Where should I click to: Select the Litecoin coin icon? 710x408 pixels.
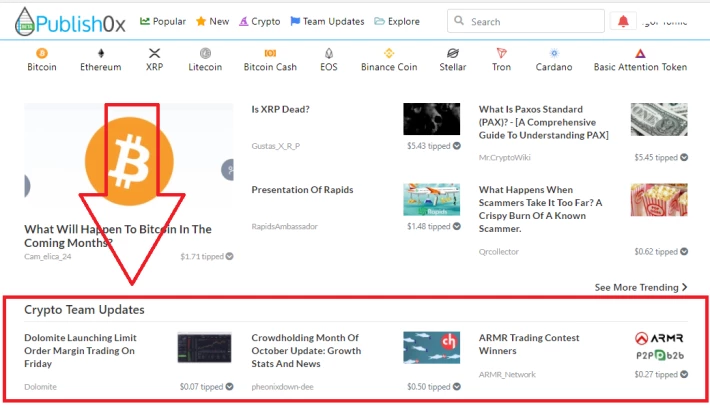205,53
